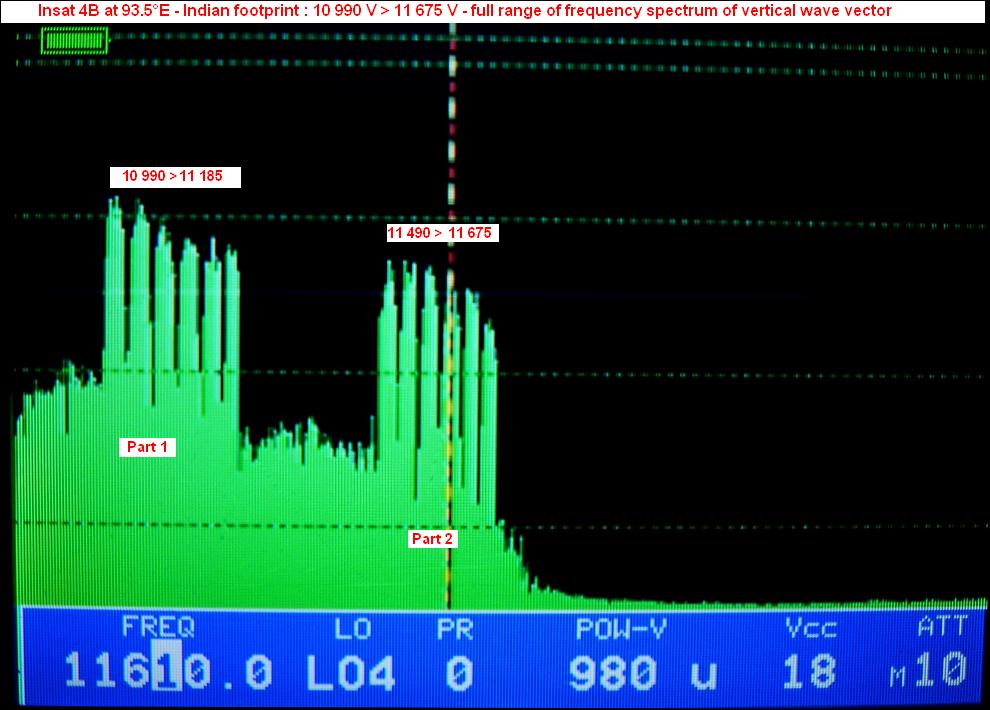The width and height of the screenshot is (990, 710).
Task: Click the "11 490 > 11 675" annotation label
Action: pyautogui.click(x=441, y=233)
